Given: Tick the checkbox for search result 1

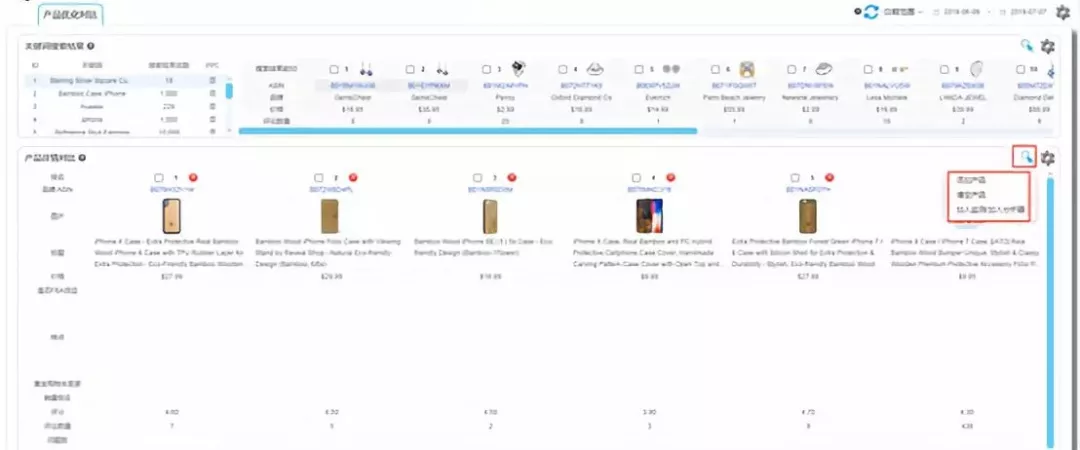Looking at the screenshot, I should [x=334, y=69].
